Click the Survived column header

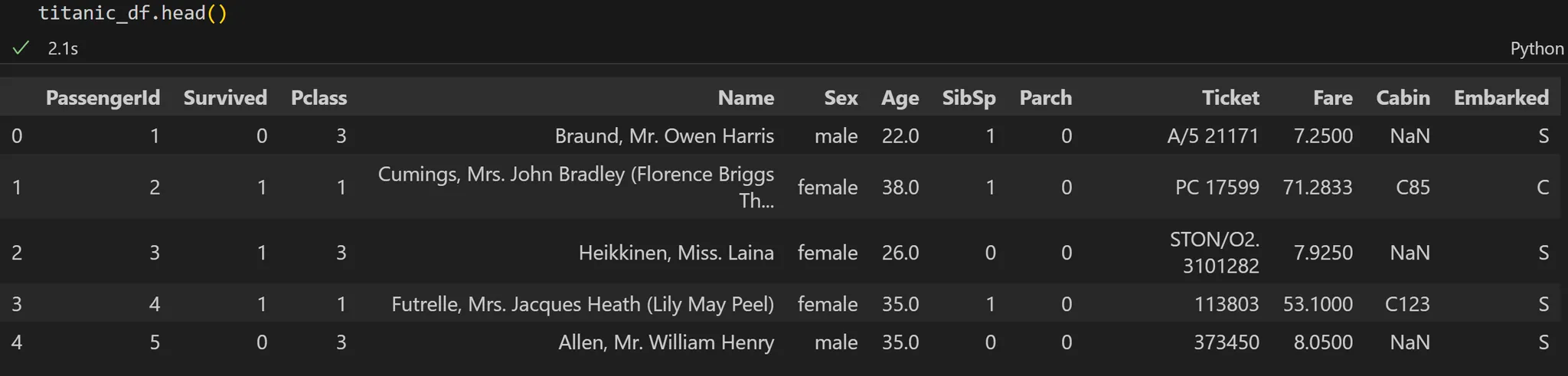(225, 98)
